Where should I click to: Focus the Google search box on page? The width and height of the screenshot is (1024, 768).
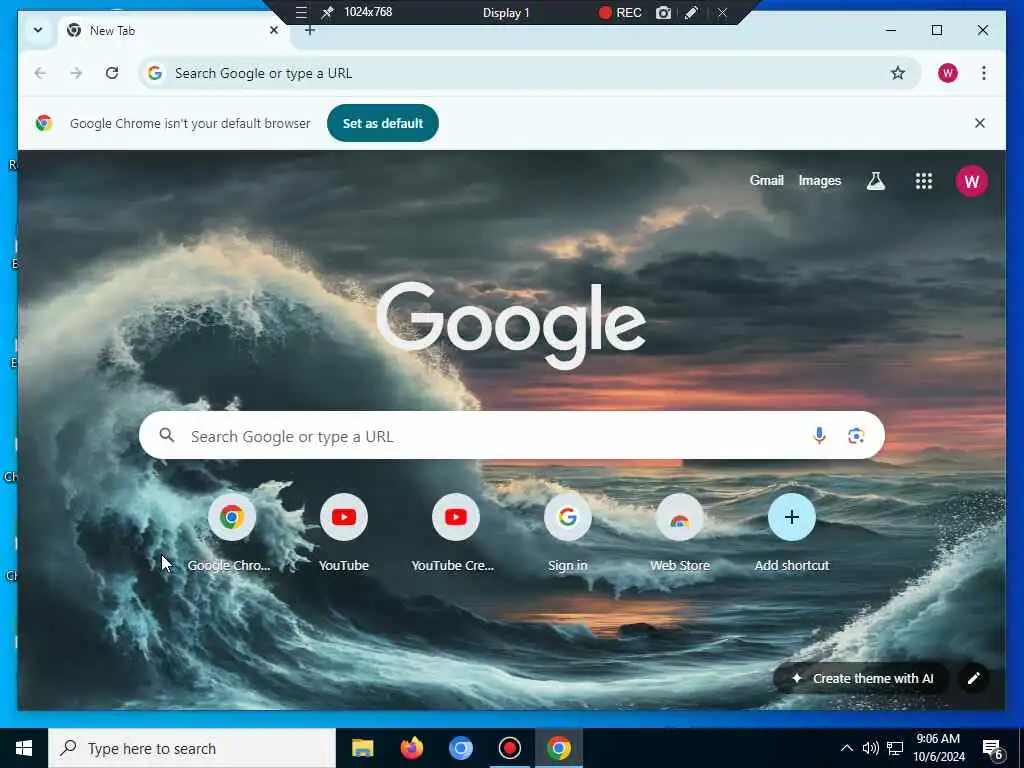511,435
